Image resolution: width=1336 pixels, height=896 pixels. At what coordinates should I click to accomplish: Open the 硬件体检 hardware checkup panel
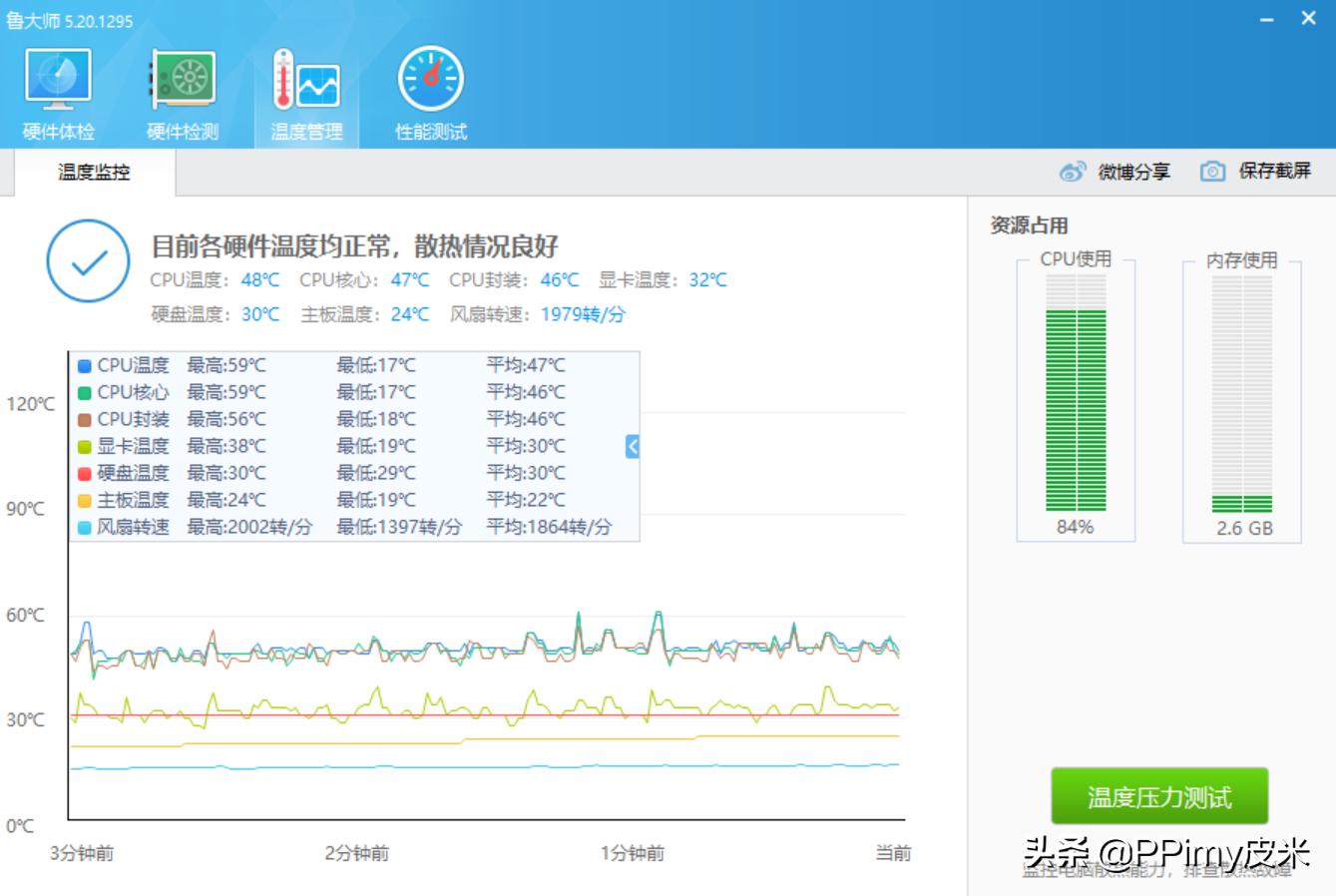point(56,90)
